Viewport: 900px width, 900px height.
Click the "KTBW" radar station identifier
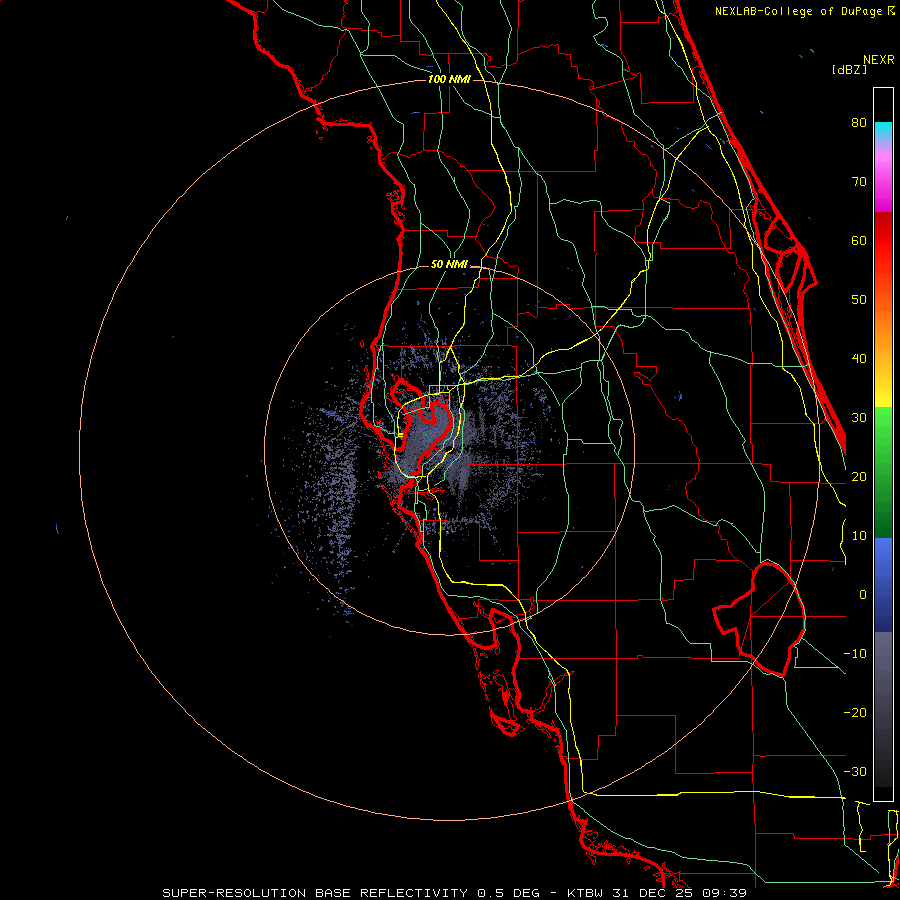(584, 893)
